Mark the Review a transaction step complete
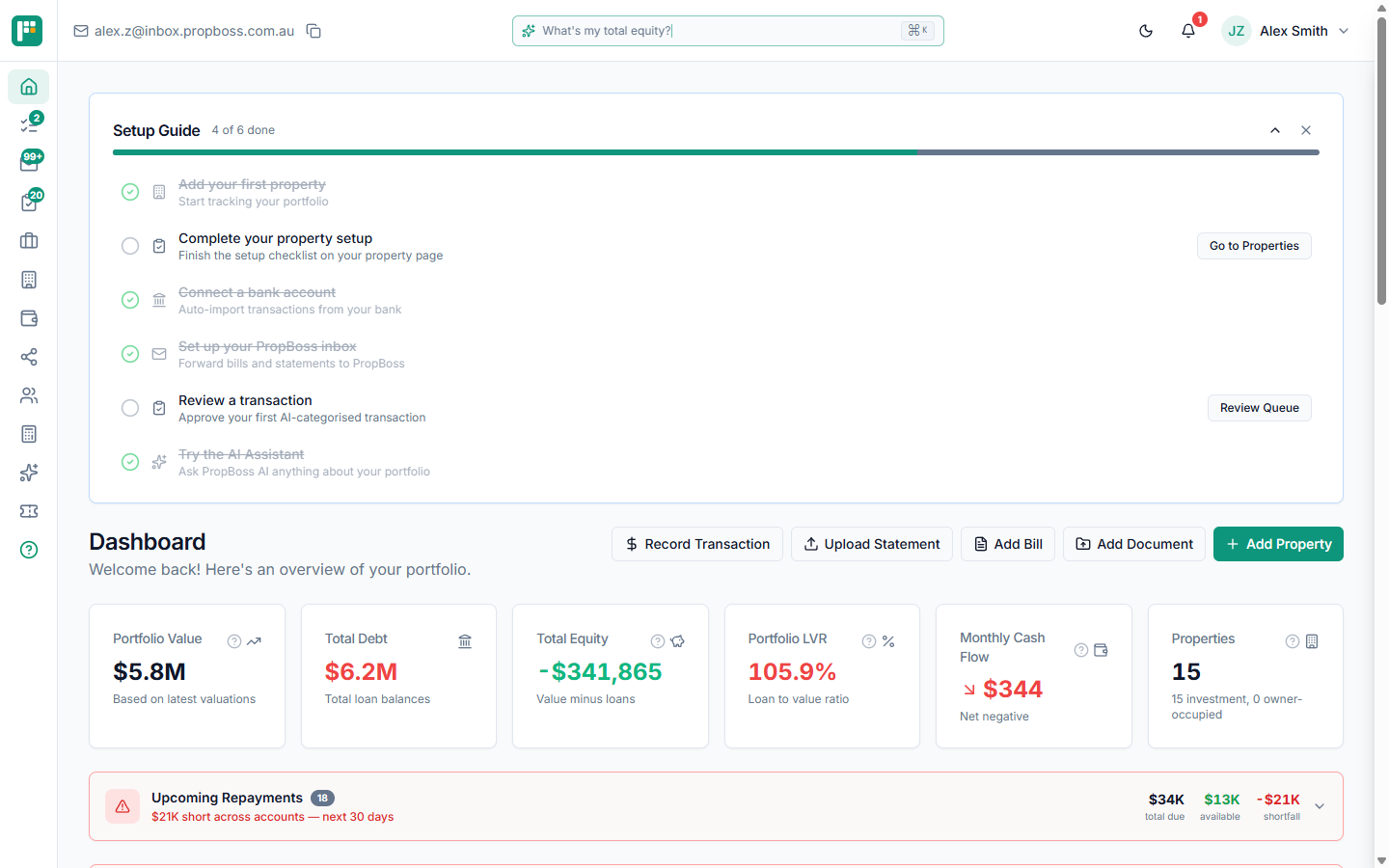Screen dimensions: 1389x868 (130, 408)
